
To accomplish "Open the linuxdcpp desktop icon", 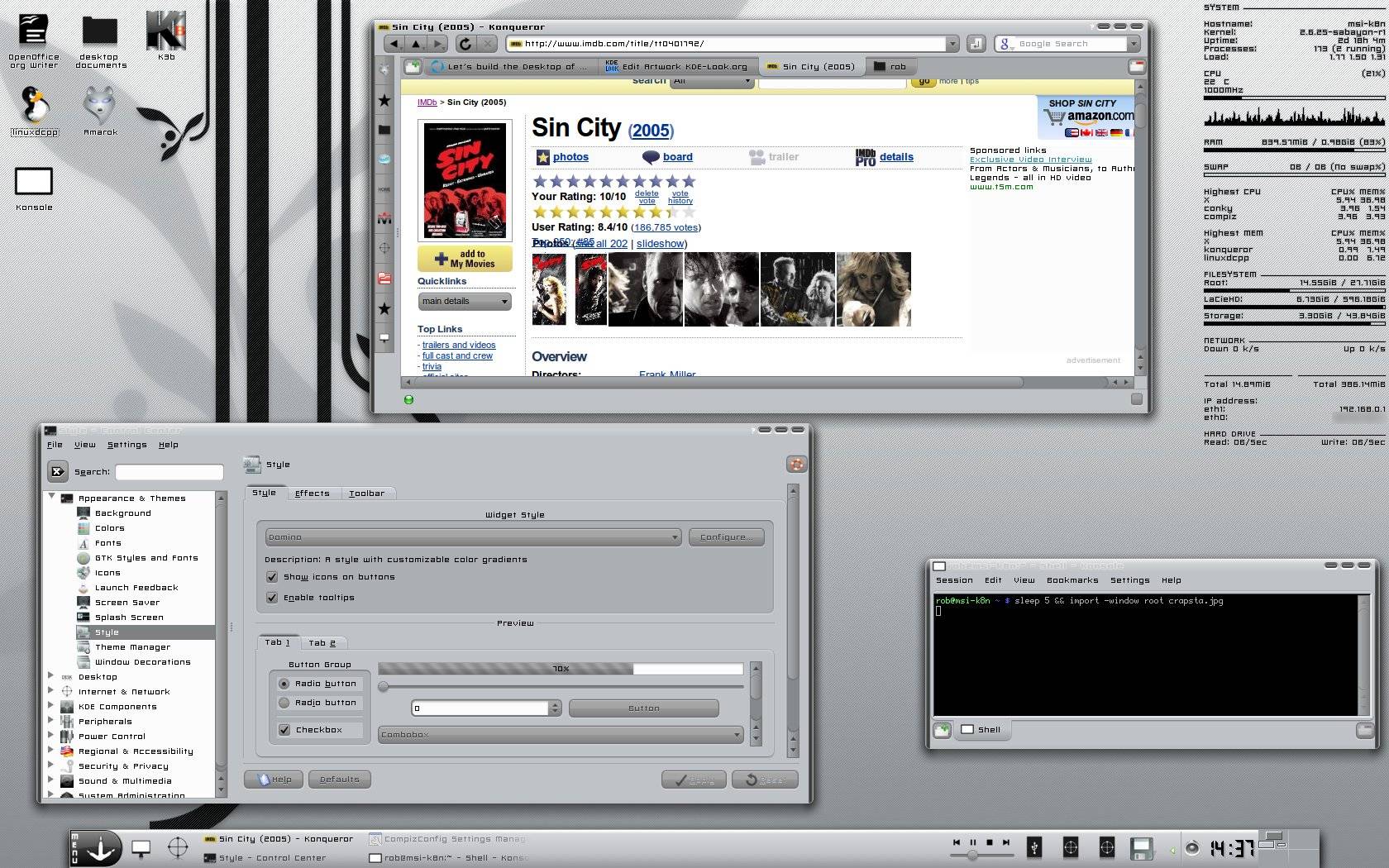I will pos(35,112).
